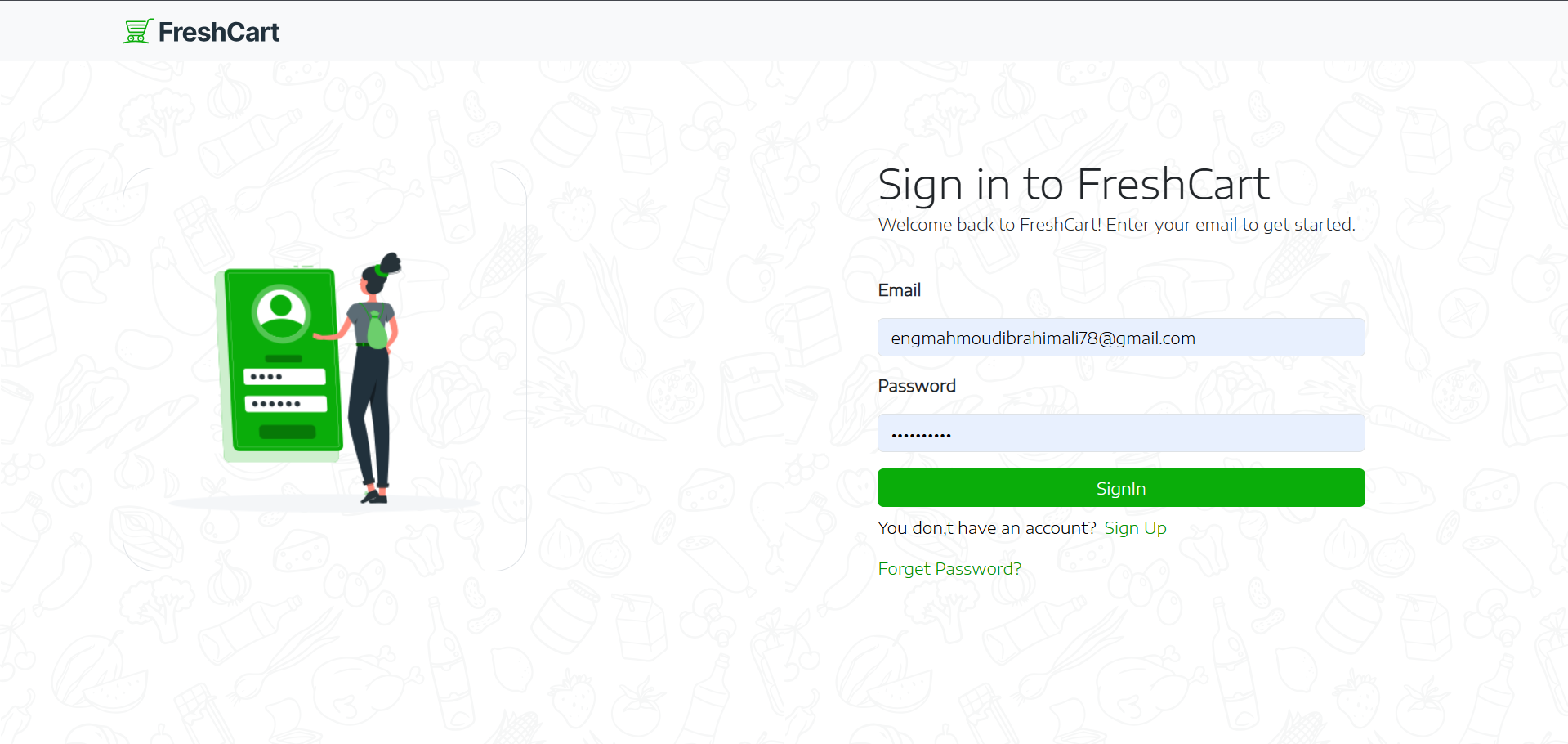Image resolution: width=1568 pixels, height=744 pixels.
Task: Click the woman's hair bun in the illustration
Action: [x=392, y=262]
